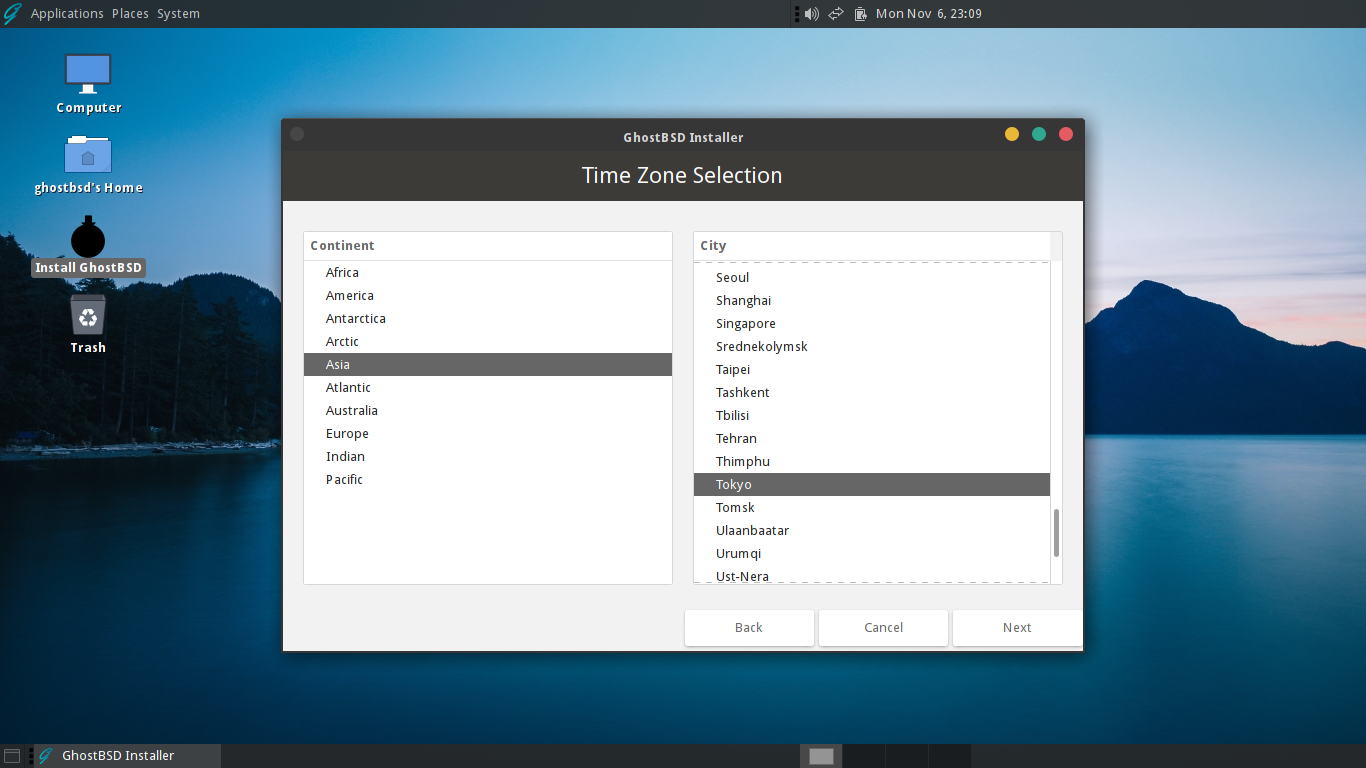Image resolution: width=1366 pixels, height=768 pixels.
Task: Switch to the first workspace in pager
Action: [821, 756]
